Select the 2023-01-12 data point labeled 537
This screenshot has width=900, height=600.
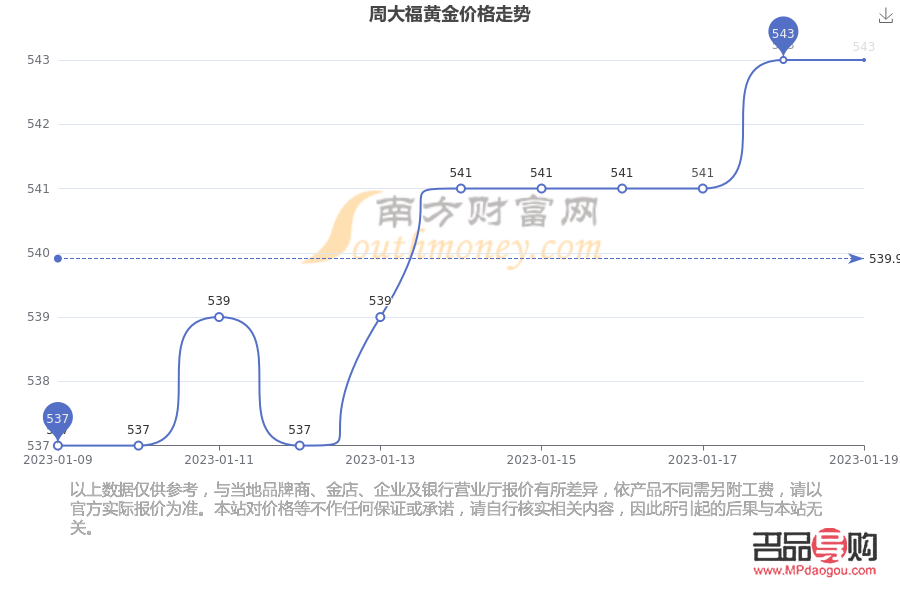pyautogui.click(x=300, y=446)
